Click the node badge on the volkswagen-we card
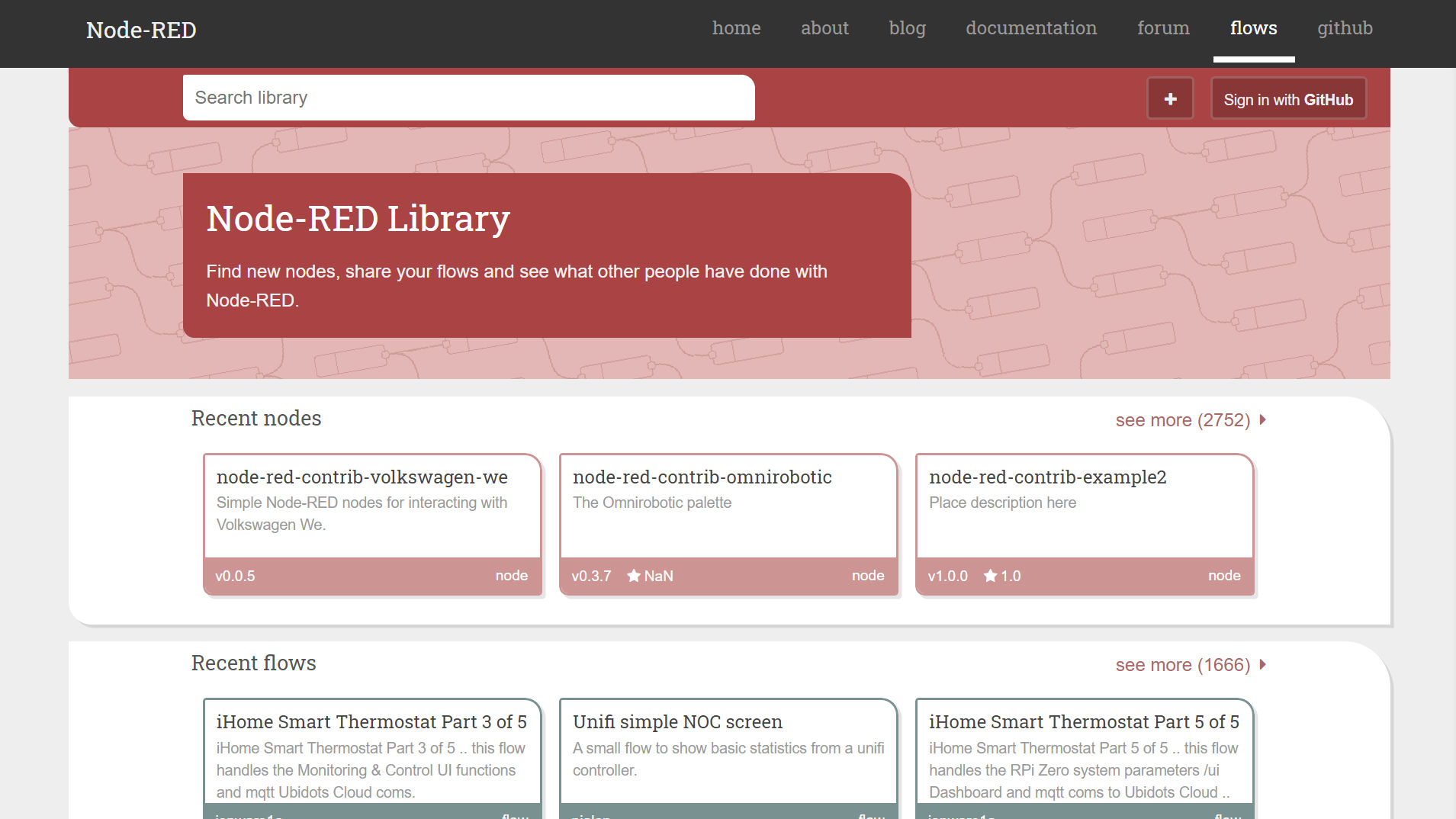Screen dimensions: 1456x819 [x=512, y=576]
